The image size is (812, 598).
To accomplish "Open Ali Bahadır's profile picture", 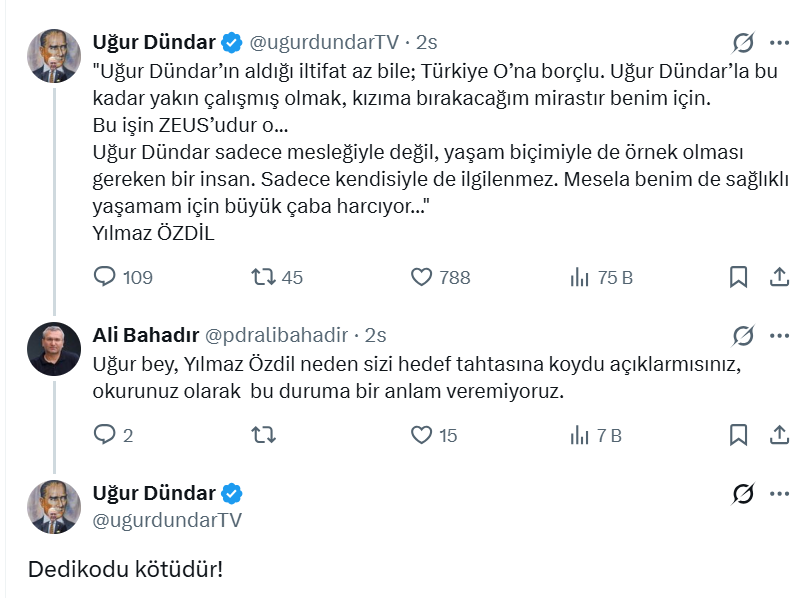I will coord(54,349).
